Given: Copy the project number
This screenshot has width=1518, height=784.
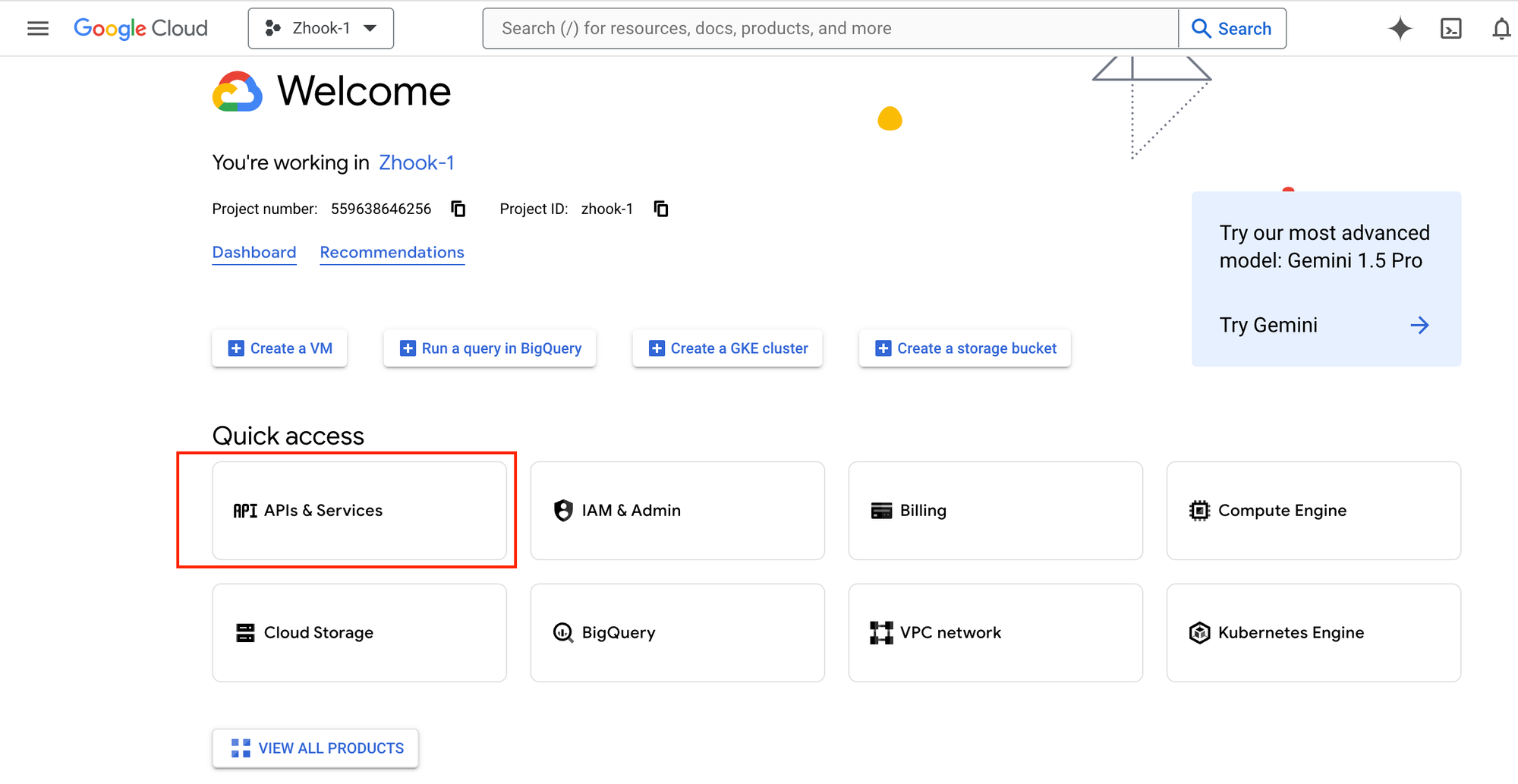Looking at the screenshot, I should point(458,209).
